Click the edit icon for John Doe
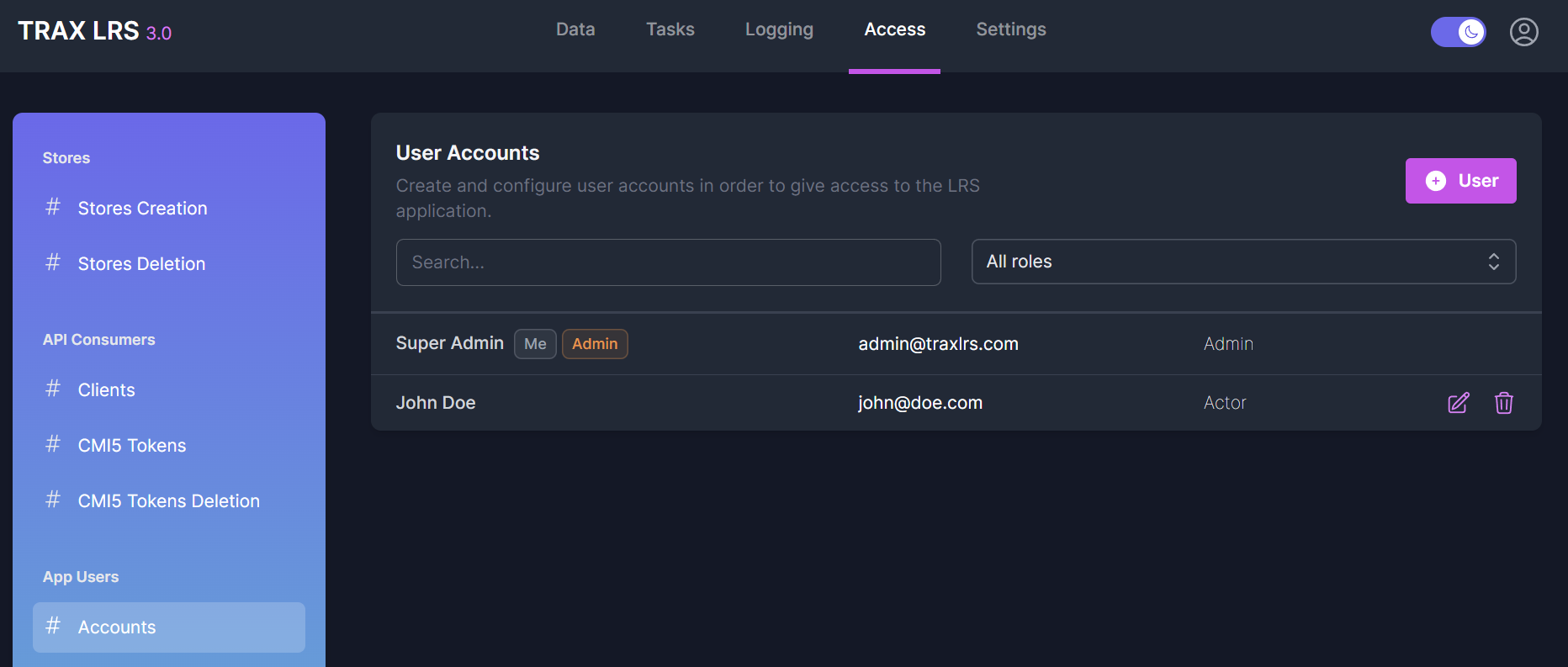Image resolution: width=1568 pixels, height=667 pixels. tap(1458, 403)
